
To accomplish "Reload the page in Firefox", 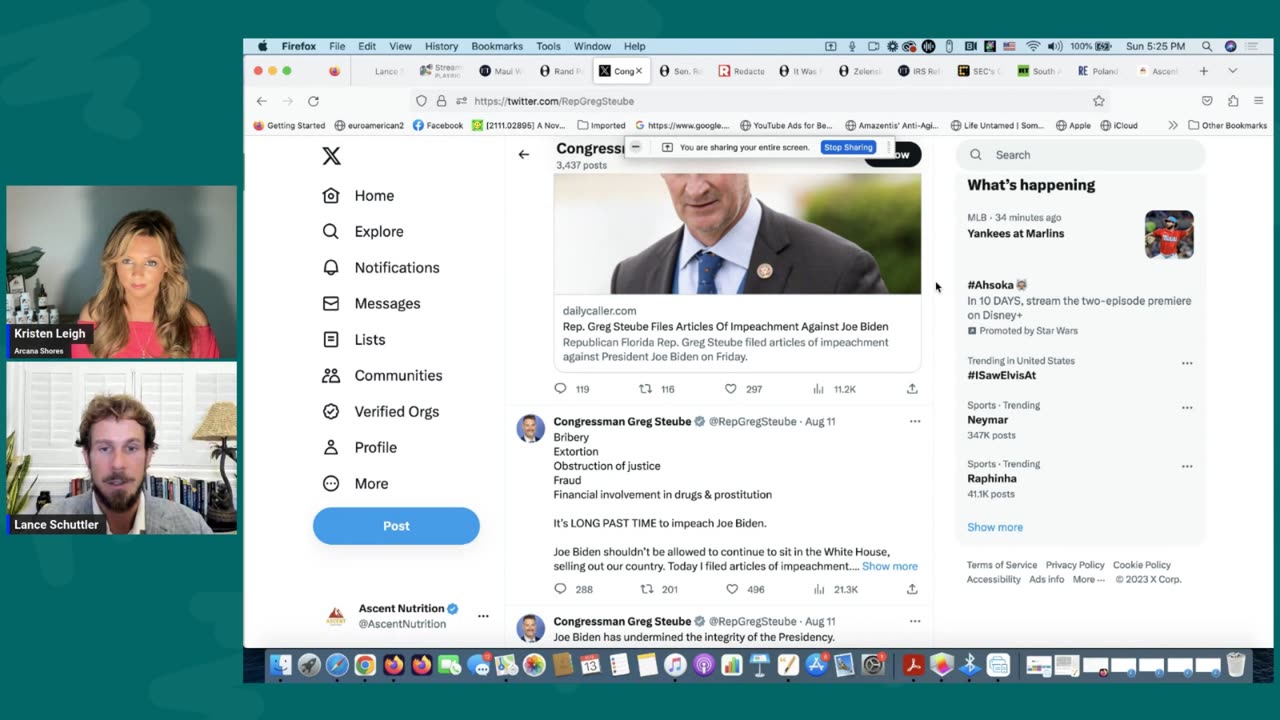I will [x=313, y=101].
